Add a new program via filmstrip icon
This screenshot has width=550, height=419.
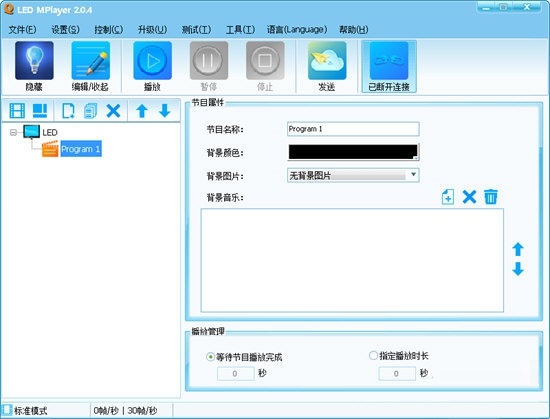pos(17,111)
